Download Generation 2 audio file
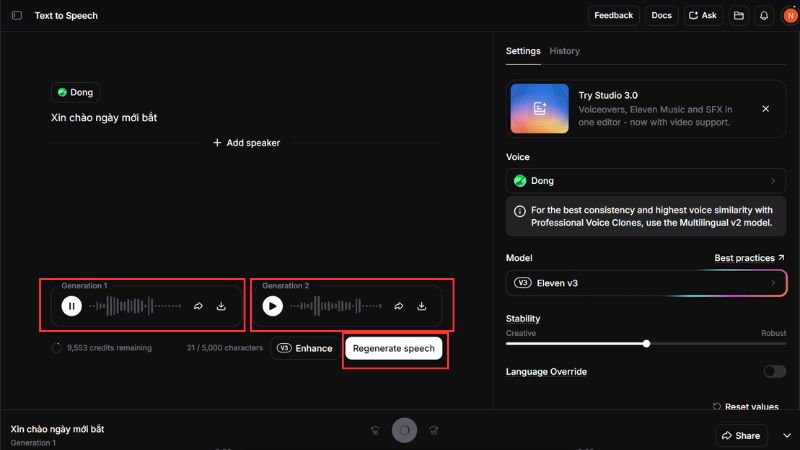This screenshot has width=800, height=450. pyautogui.click(x=422, y=306)
